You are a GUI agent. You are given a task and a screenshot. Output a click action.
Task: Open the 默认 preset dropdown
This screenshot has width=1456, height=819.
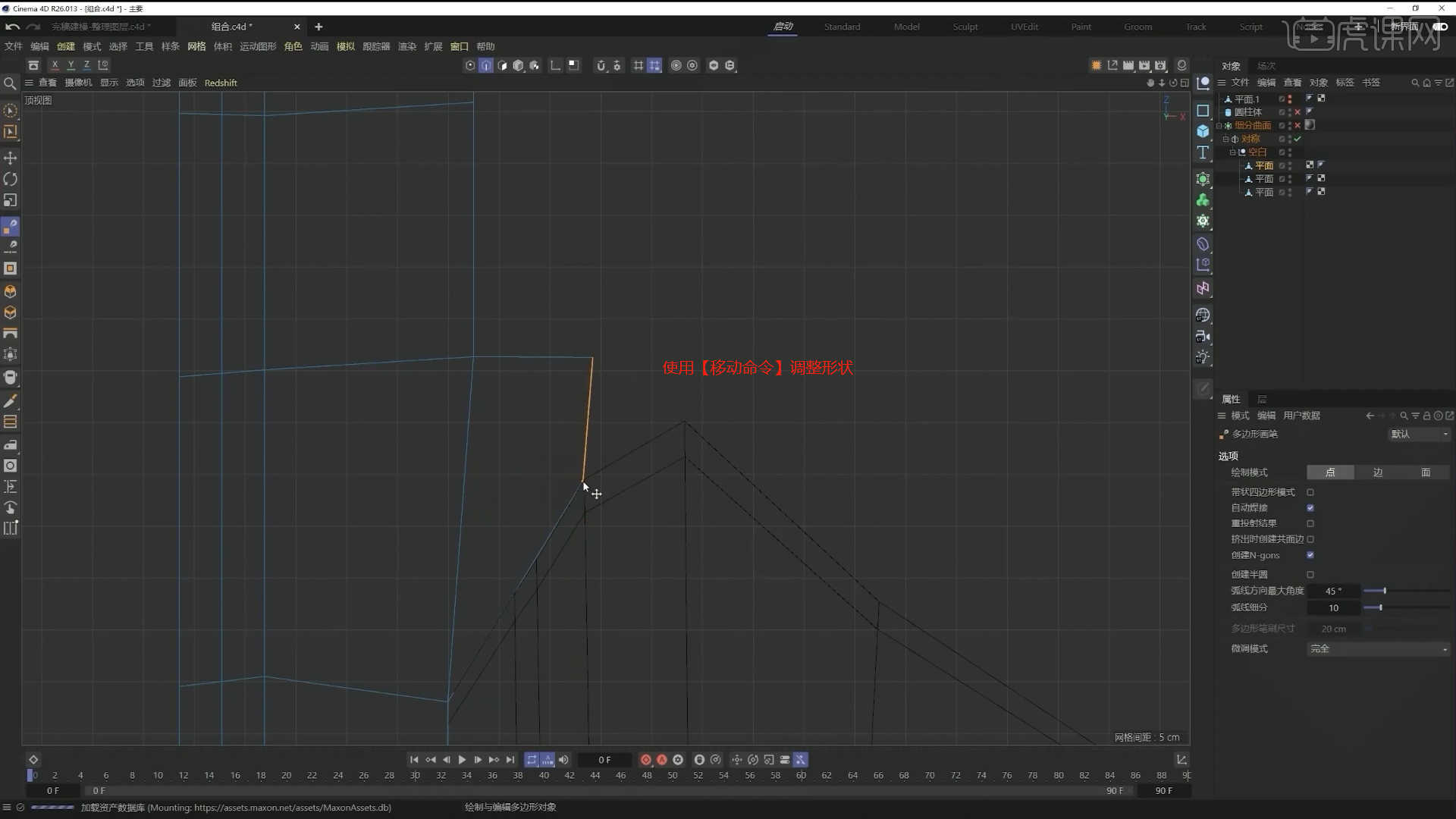point(1419,435)
